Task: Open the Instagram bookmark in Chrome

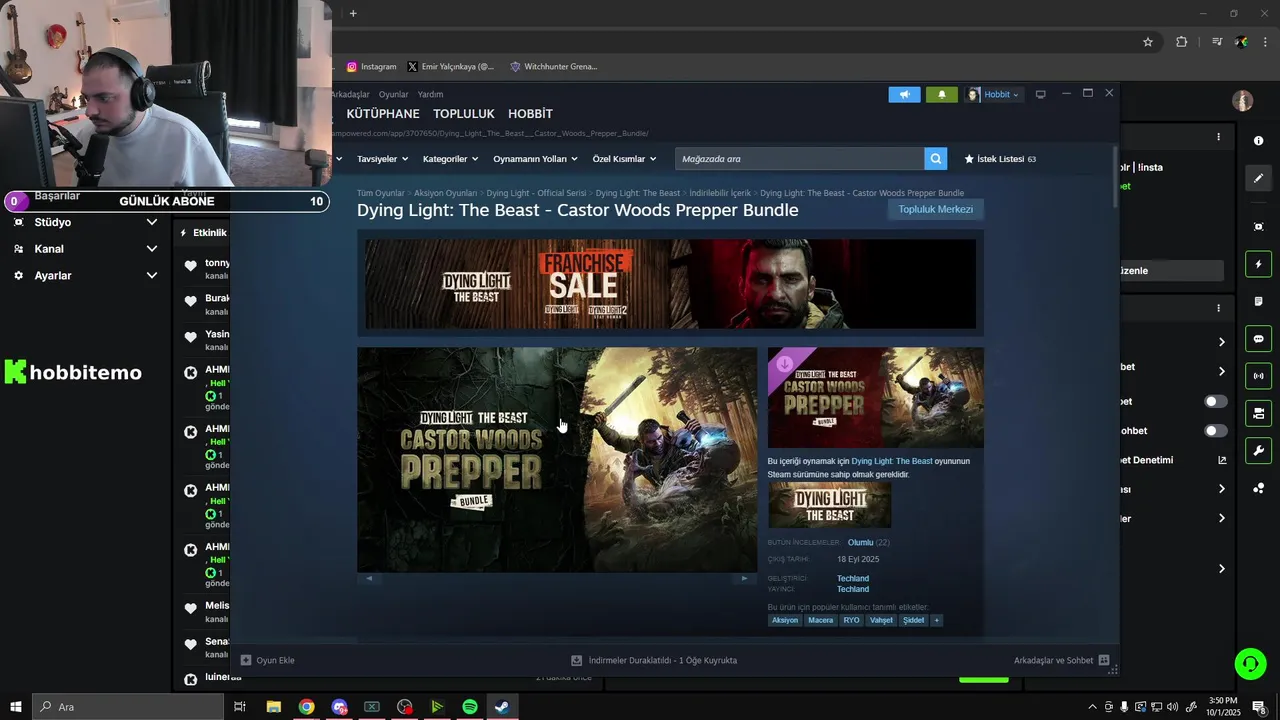Action: 371,67
